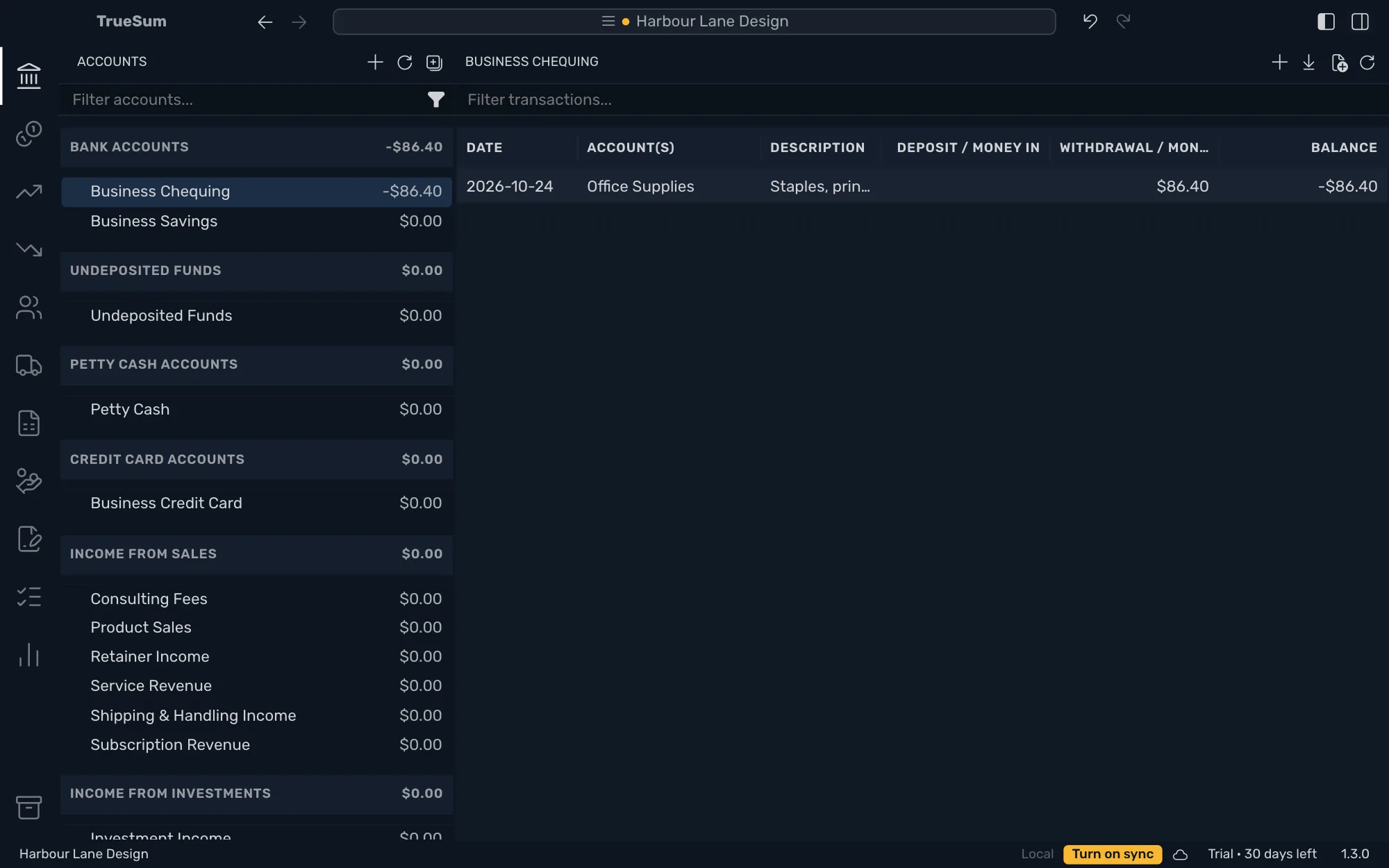The width and height of the screenshot is (1389, 868).
Task: Select the 2026-10-24 Office Supplies transaction
Action: [x=922, y=187]
